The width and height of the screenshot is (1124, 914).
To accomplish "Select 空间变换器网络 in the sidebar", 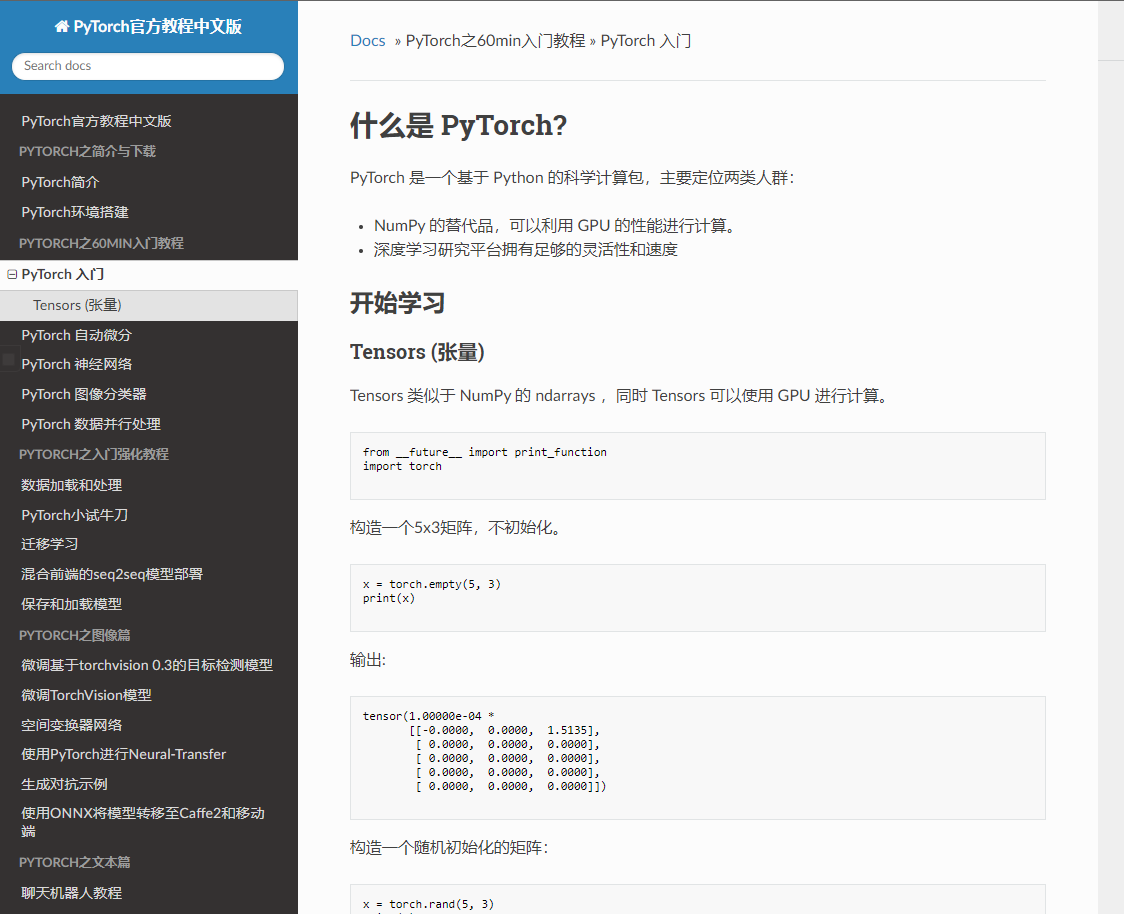I will pos(66,724).
